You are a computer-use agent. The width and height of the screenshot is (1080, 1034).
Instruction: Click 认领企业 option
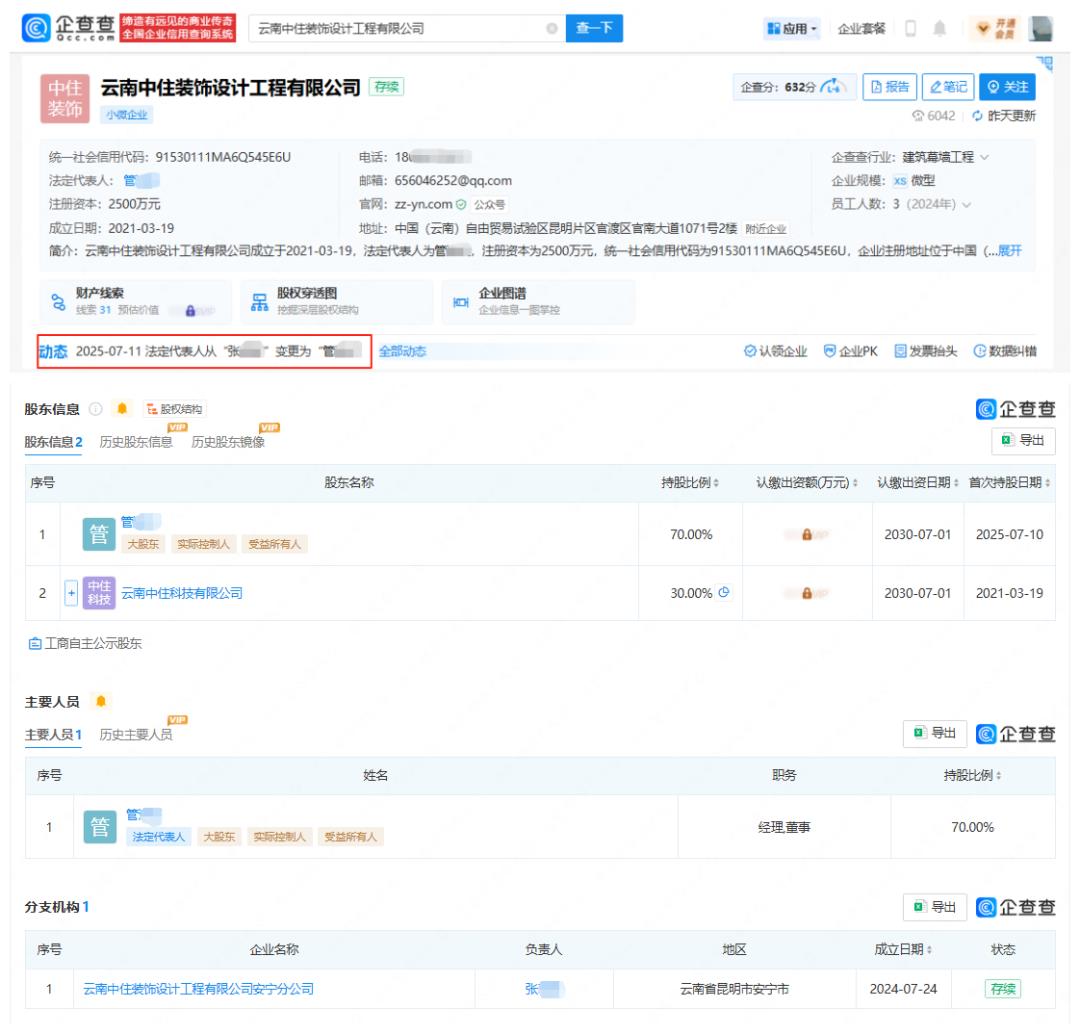click(776, 351)
